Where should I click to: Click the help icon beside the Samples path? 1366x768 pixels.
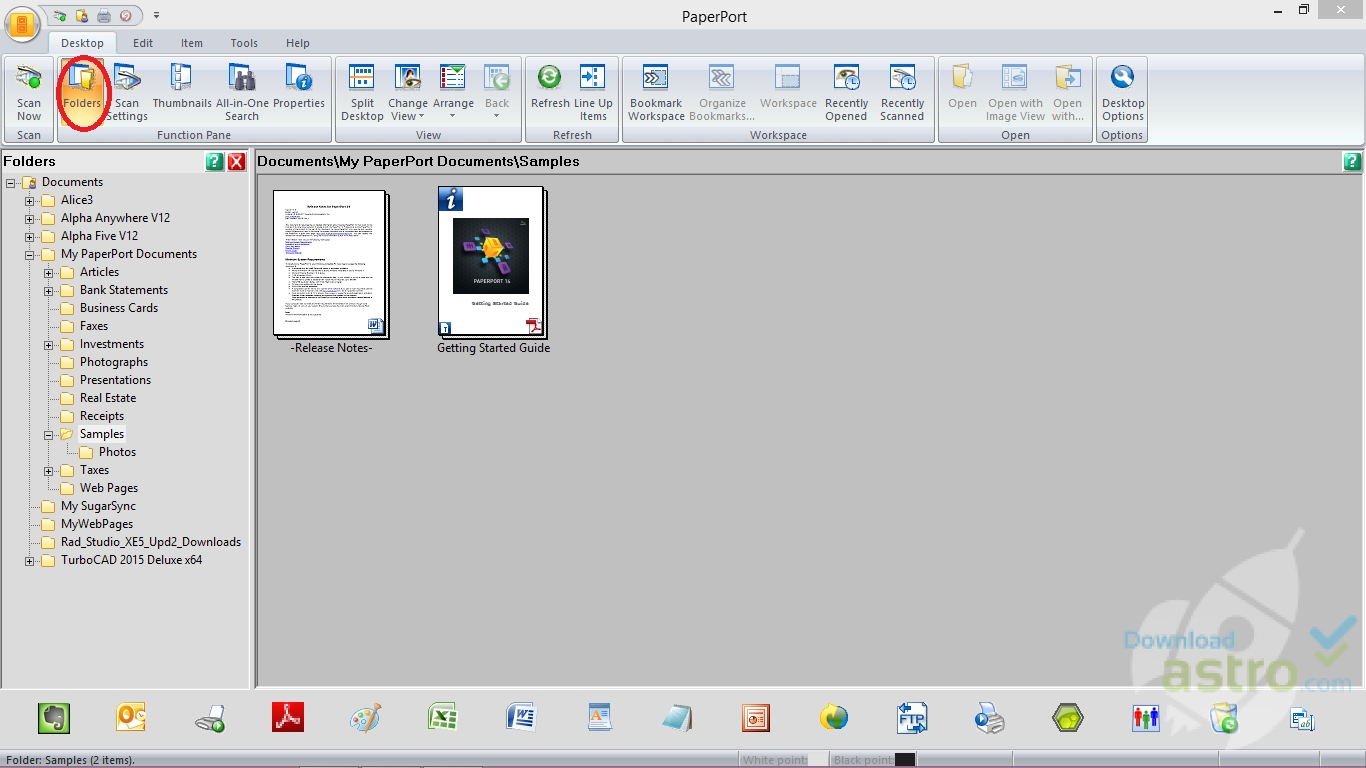1352,161
